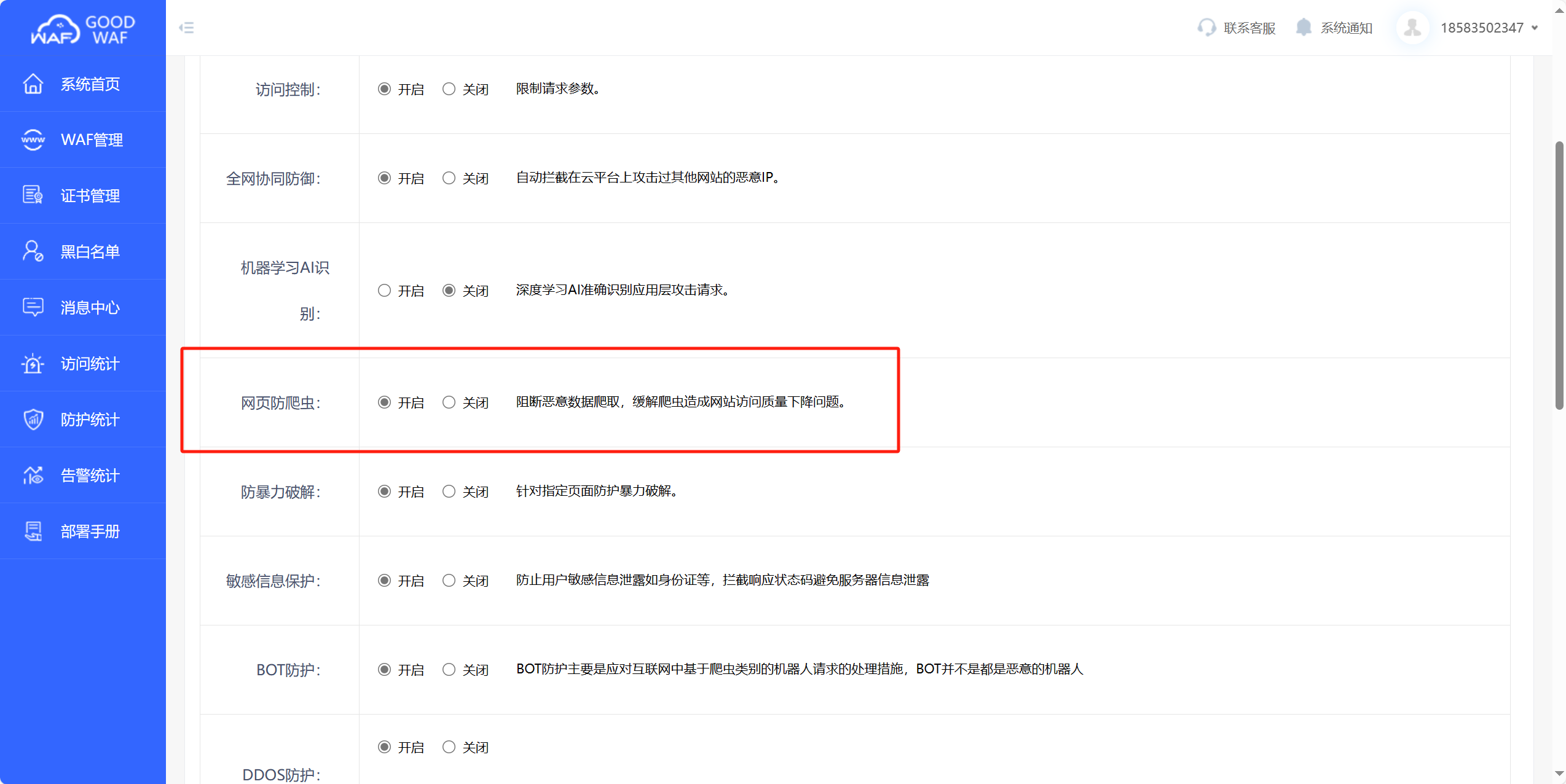The height and width of the screenshot is (784, 1566).
Task: Enable 开启 for 机器学习AI识别
Action: pyautogui.click(x=385, y=291)
